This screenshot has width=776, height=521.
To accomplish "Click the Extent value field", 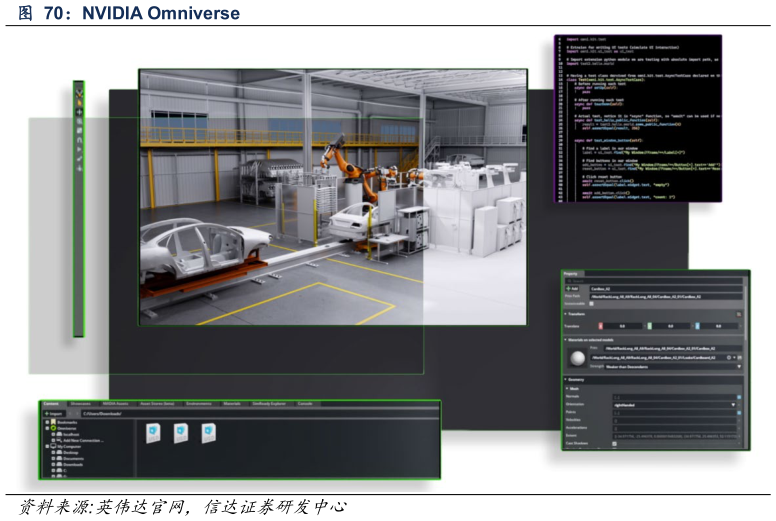I will pyautogui.click(x=675, y=436).
